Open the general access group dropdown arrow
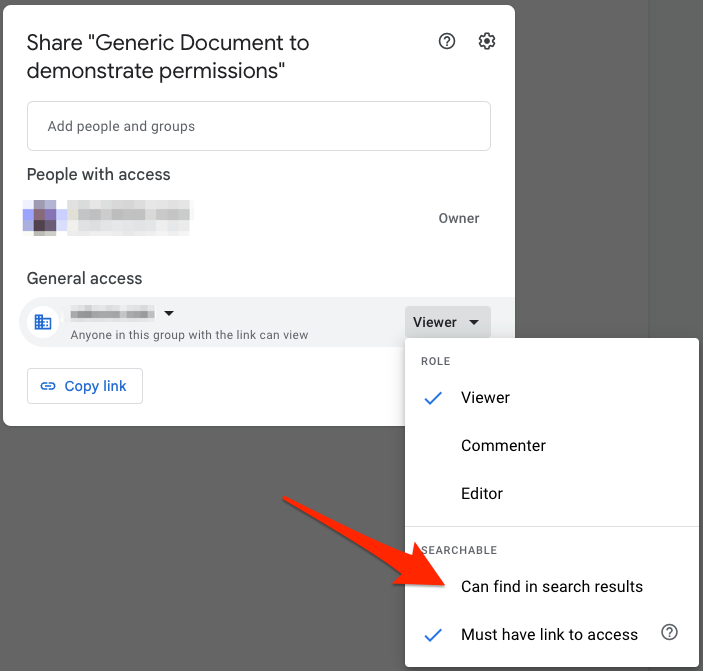 pyautogui.click(x=169, y=312)
